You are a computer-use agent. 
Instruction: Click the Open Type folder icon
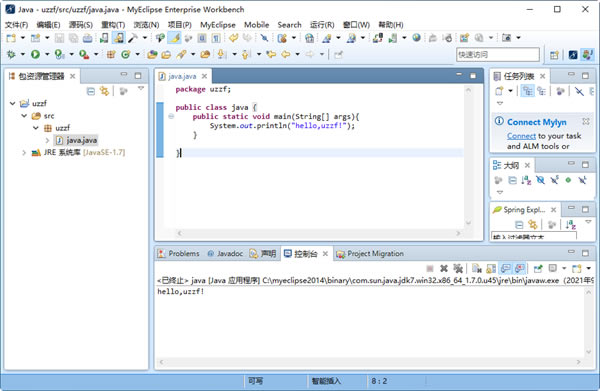tap(152, 55)
